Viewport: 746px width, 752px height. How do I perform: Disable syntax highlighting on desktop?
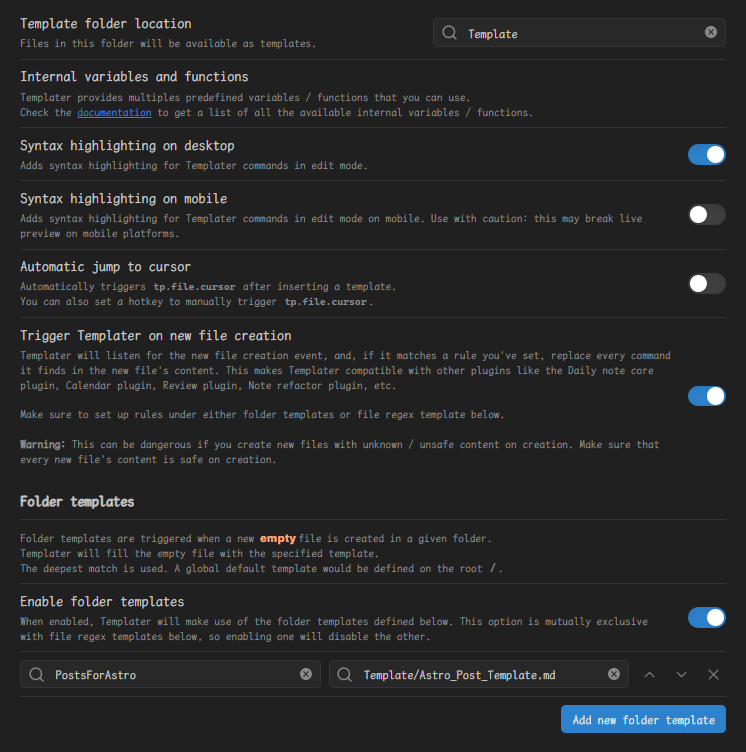point(706,154)
